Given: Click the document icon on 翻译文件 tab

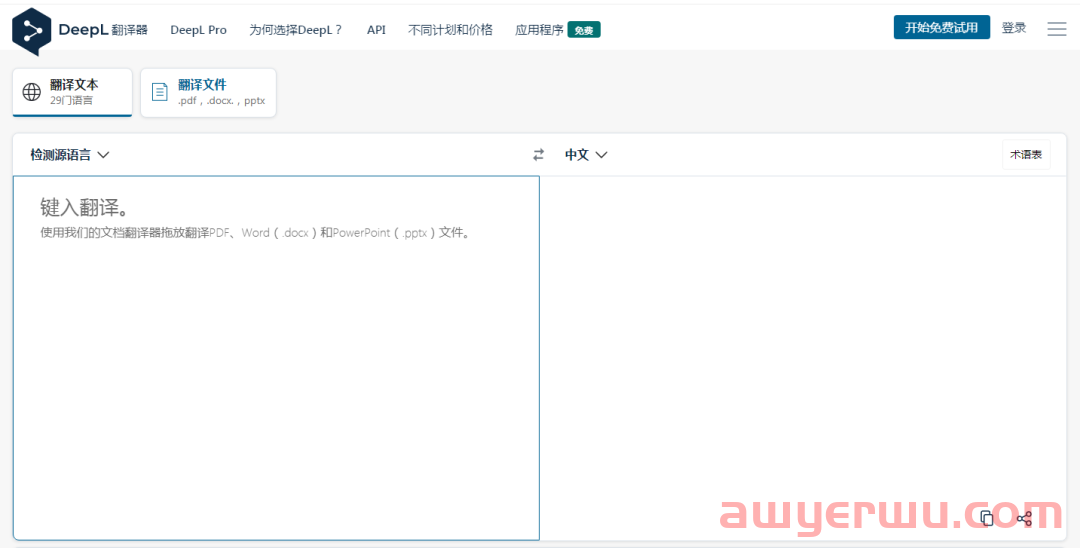Looking at the screenshot, I should tap(160, 92).
